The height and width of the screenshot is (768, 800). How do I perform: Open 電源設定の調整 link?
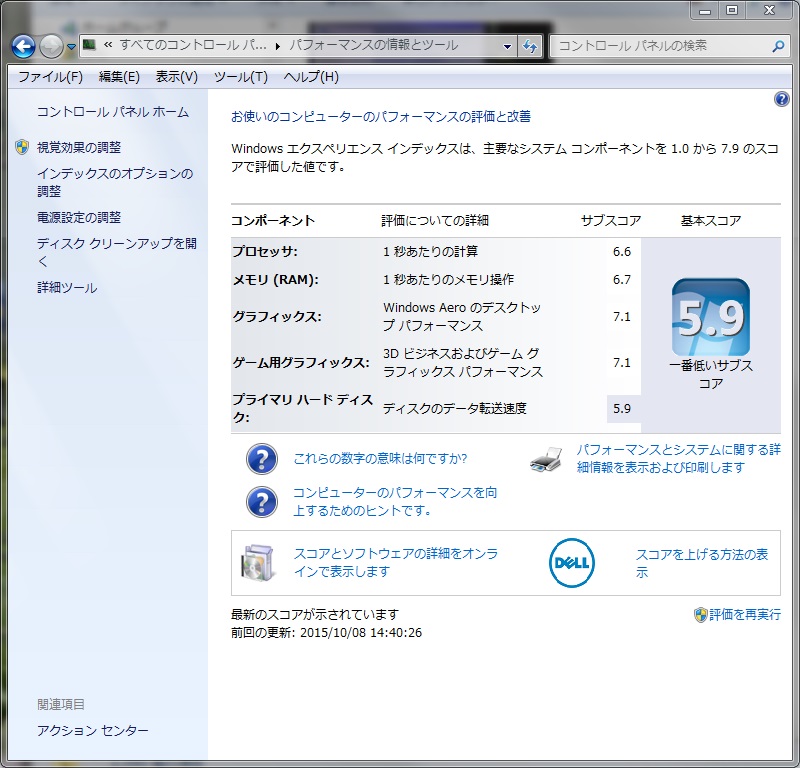pos(79,217)
